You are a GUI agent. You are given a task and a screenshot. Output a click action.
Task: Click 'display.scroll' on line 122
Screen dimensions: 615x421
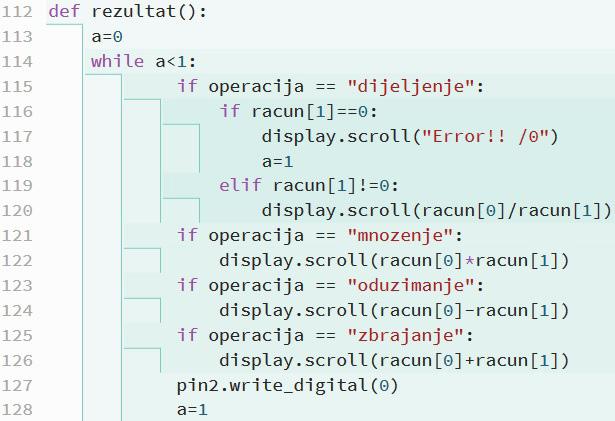click(293, 261)
